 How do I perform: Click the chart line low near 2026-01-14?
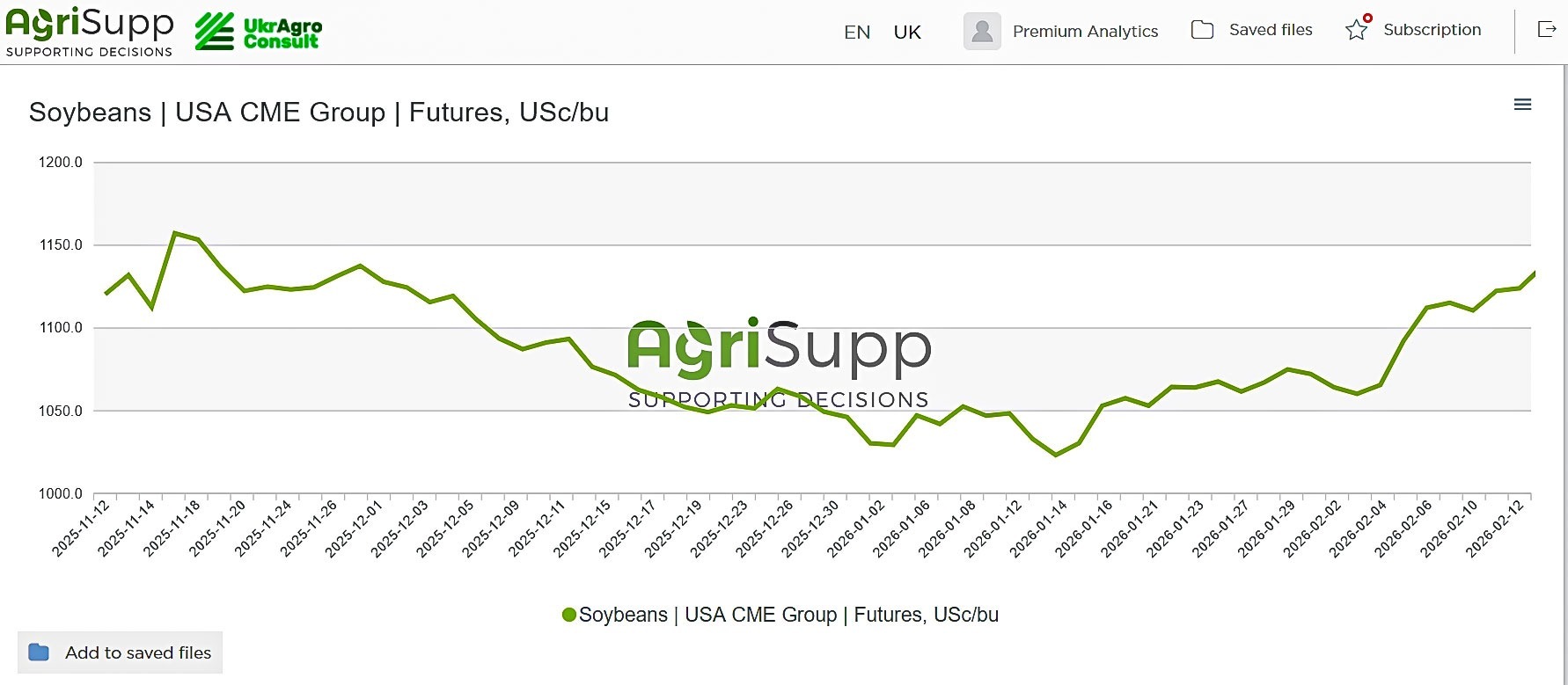click(1056, 455)
